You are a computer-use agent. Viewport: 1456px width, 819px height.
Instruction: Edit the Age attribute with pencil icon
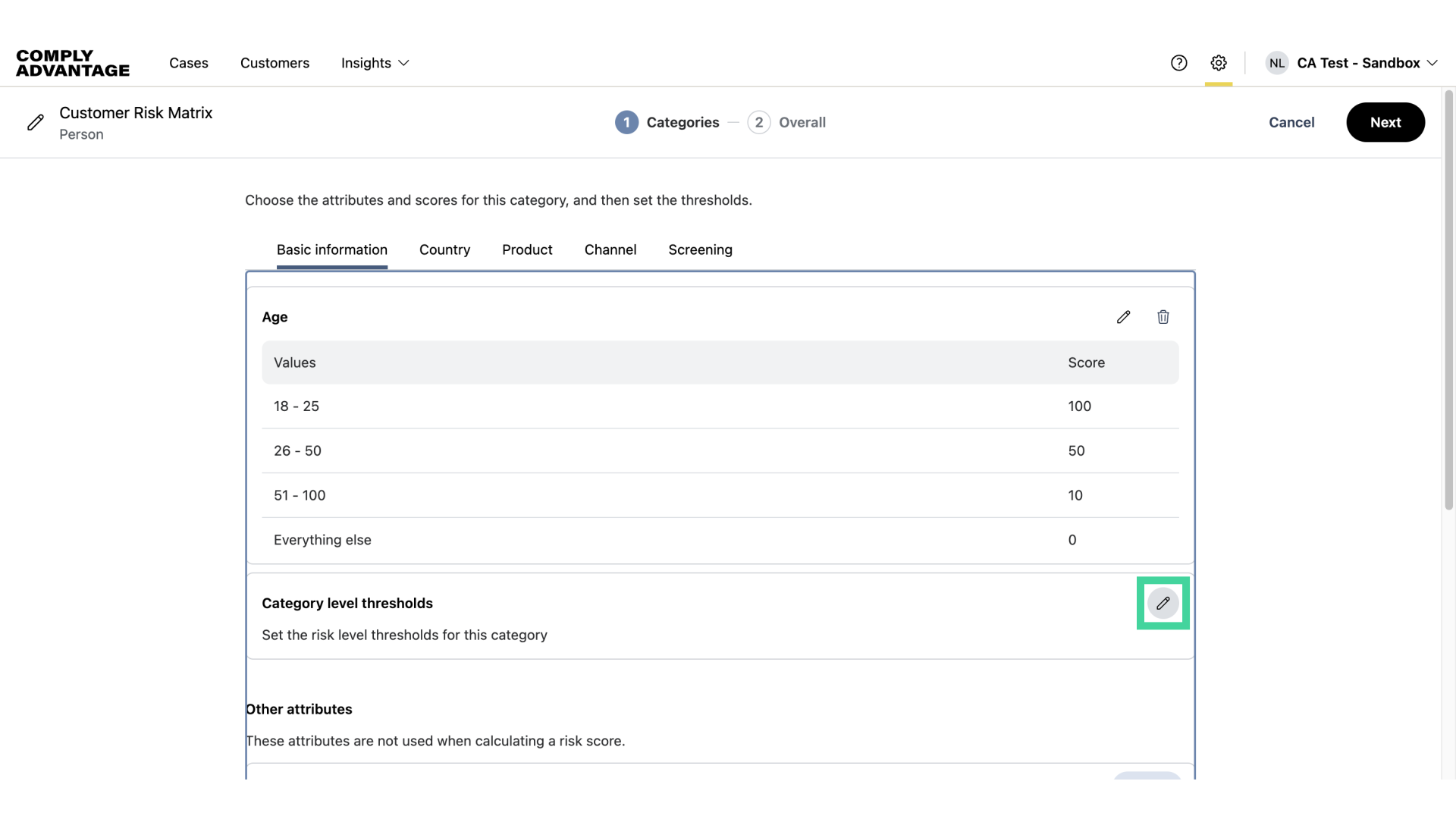pyautogui.click(x=1123, y=317)
